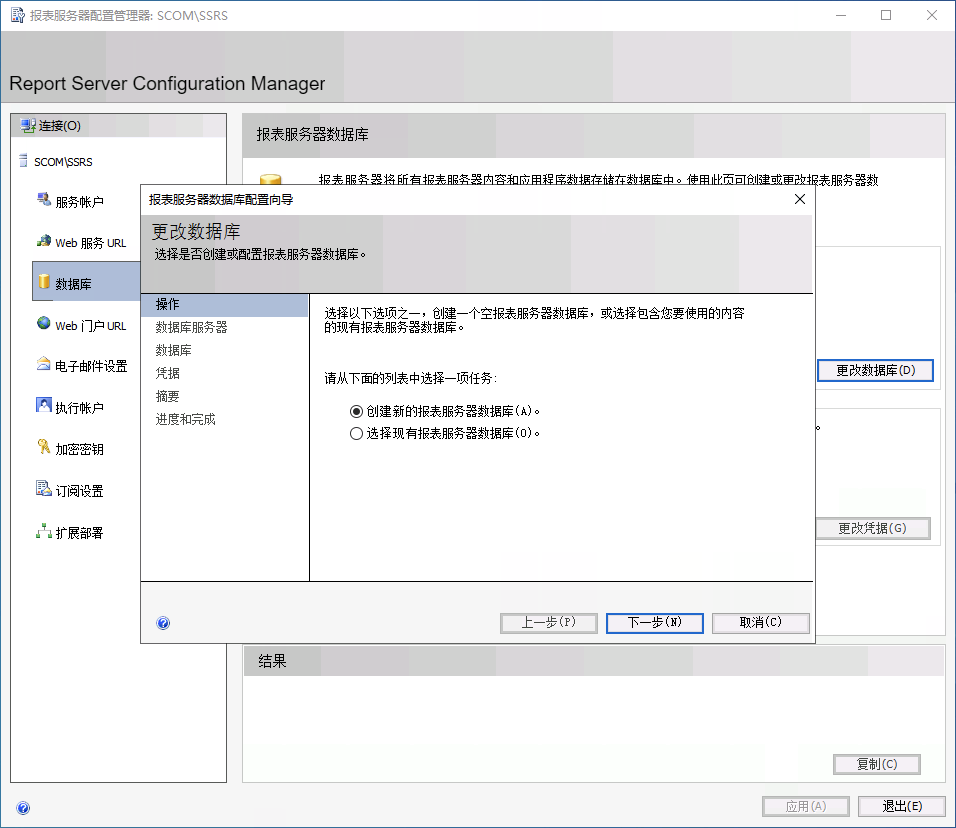The height and width of the screenshot is (828, 956).
Task: Click the subscription settings (订阅设置) icon
Action: [43, 490]
